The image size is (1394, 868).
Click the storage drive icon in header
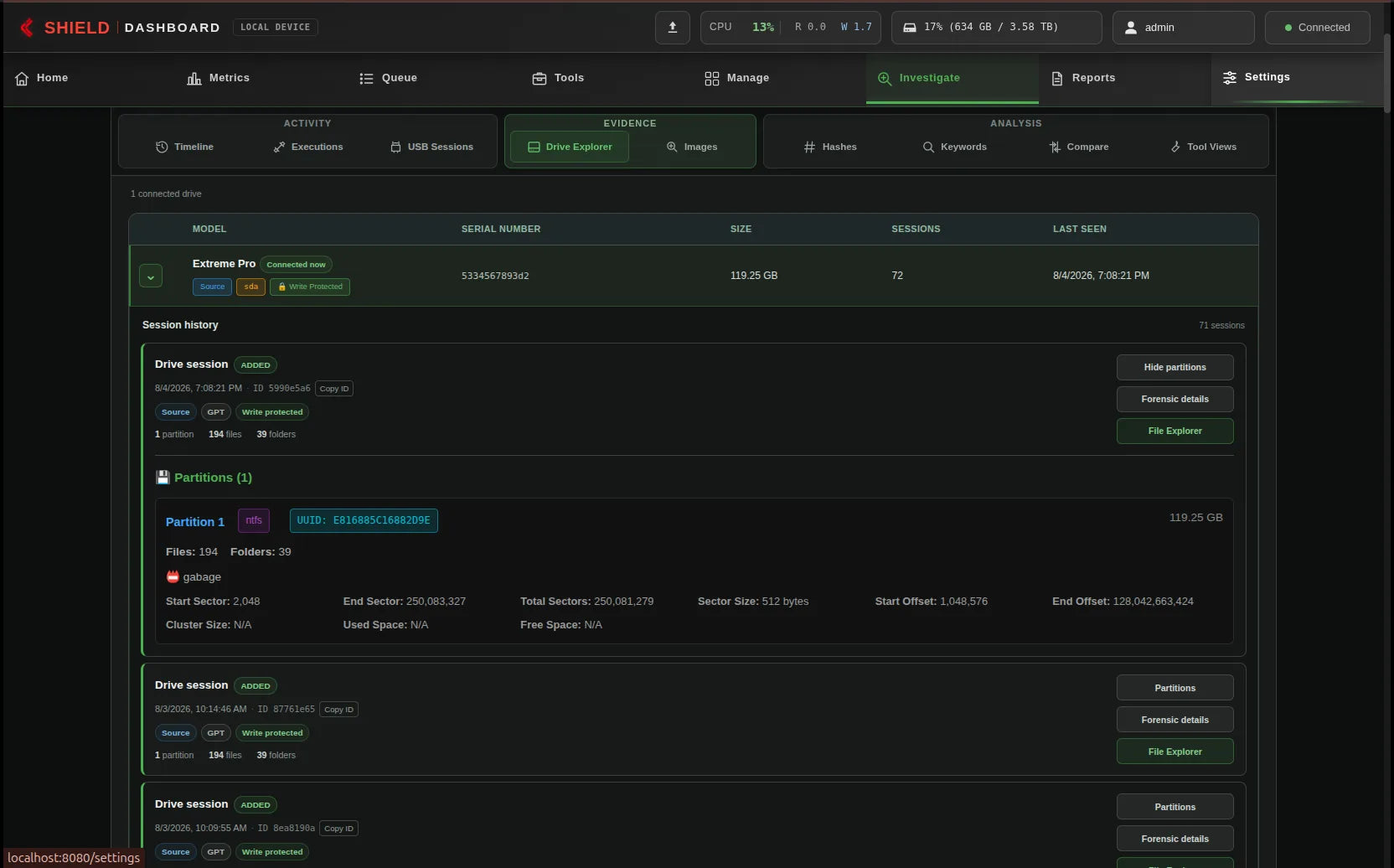[910, 28]
